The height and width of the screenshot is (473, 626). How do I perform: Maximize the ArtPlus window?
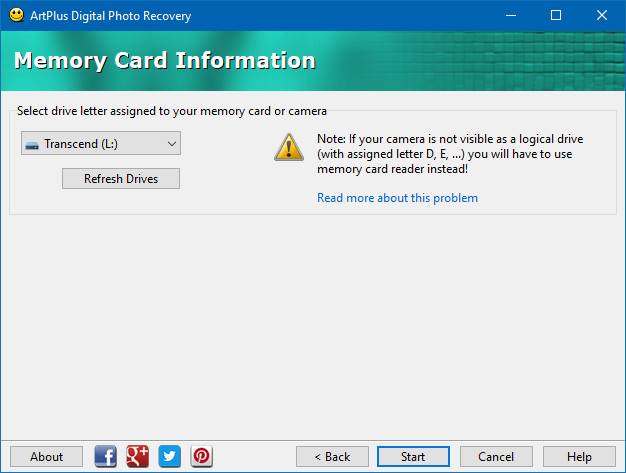coord(557,16)
